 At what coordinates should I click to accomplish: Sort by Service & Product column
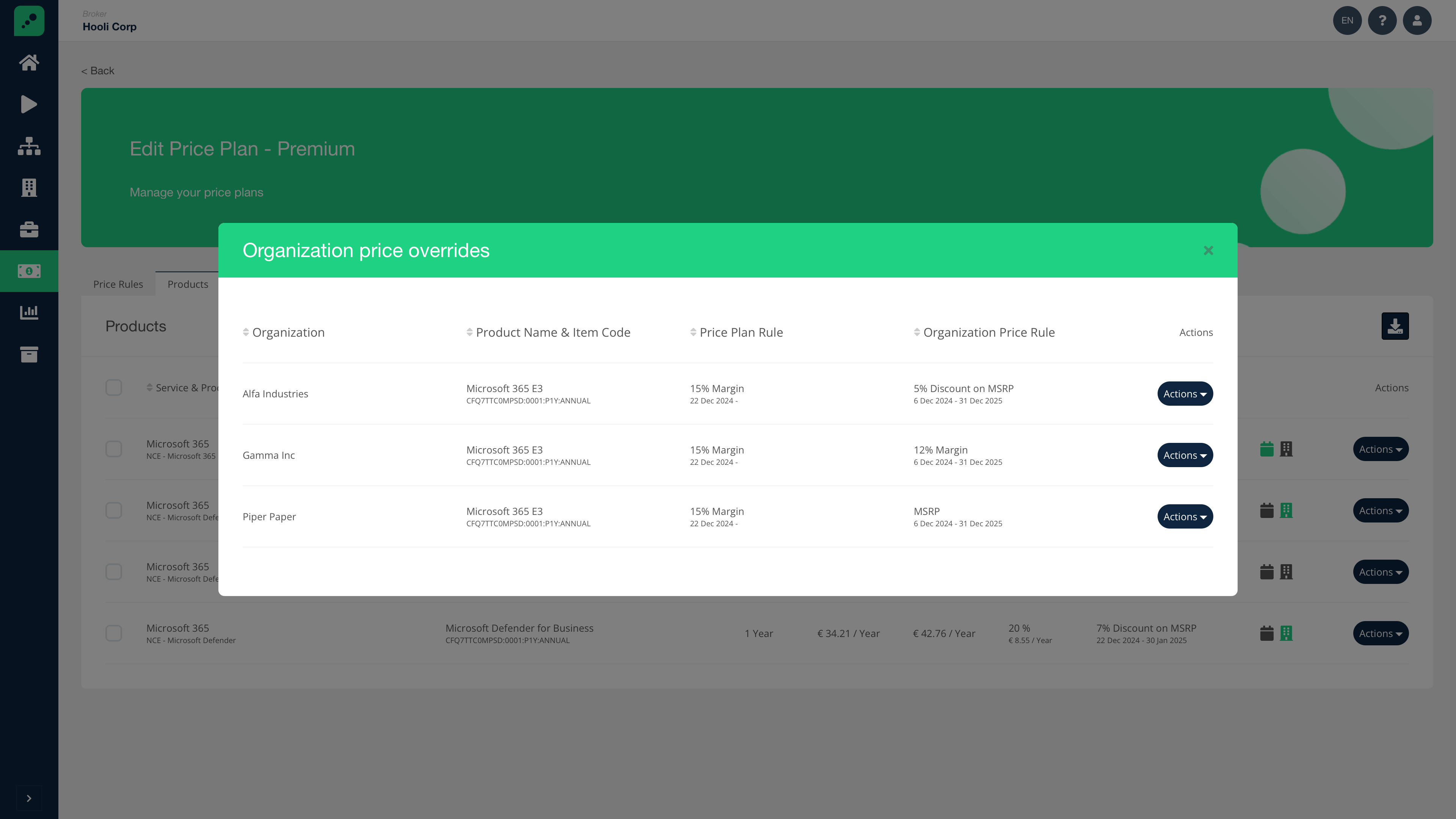(182, 388)
